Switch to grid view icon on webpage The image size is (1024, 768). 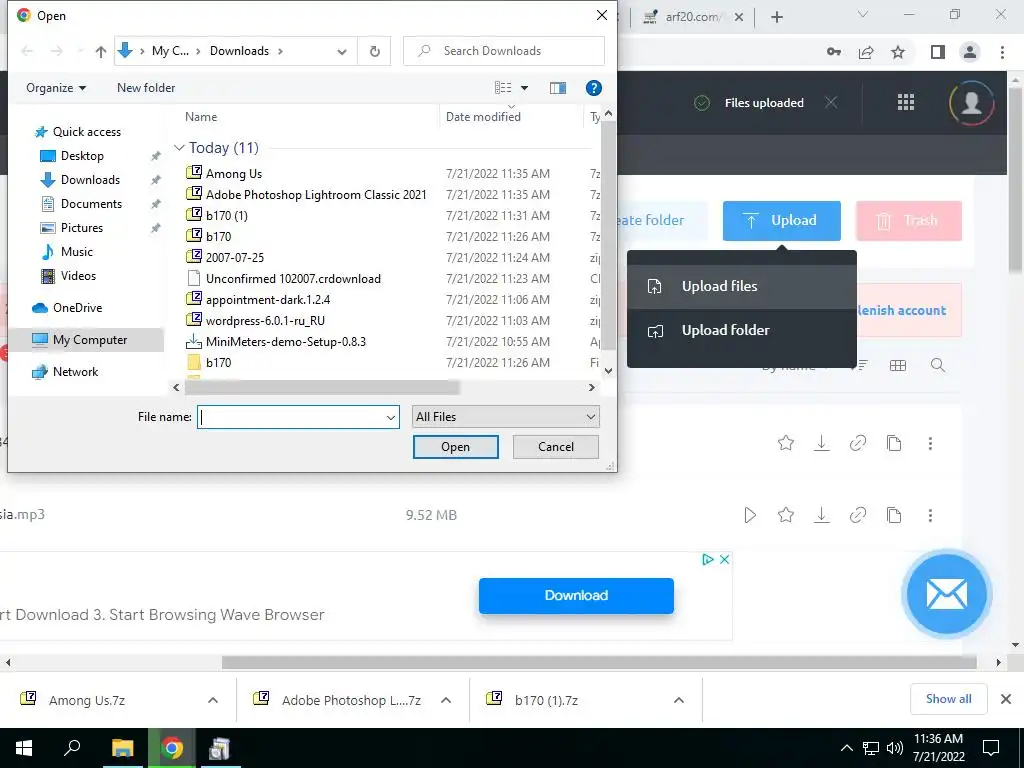point(898,366)
